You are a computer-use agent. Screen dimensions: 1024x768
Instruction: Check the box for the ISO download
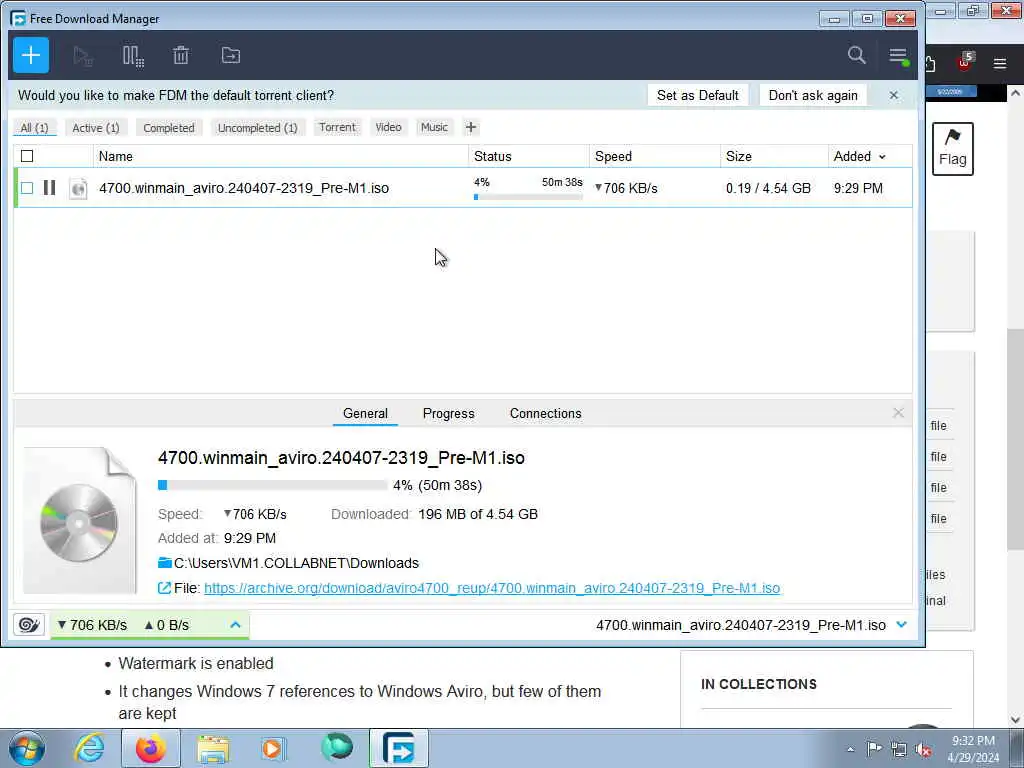pos(27,188)
